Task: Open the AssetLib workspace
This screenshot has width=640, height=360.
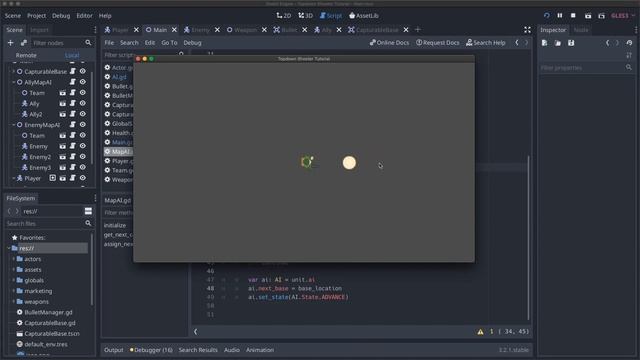Action: (364, 16)
